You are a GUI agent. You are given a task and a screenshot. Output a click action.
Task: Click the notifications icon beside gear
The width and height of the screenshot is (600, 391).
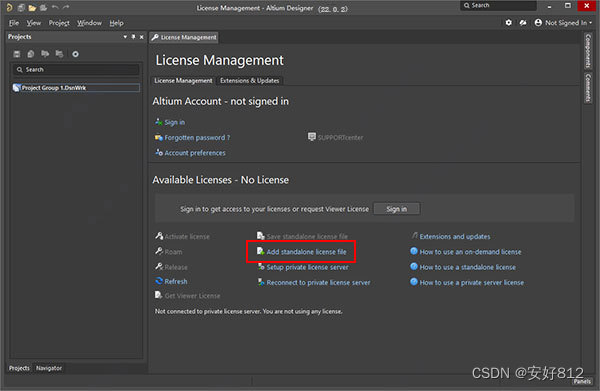(x=523, y=23)
